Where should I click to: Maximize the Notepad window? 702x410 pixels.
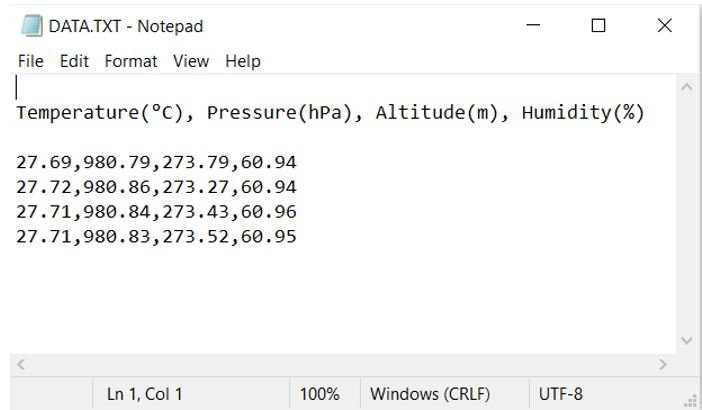click(x=598, y=26)
